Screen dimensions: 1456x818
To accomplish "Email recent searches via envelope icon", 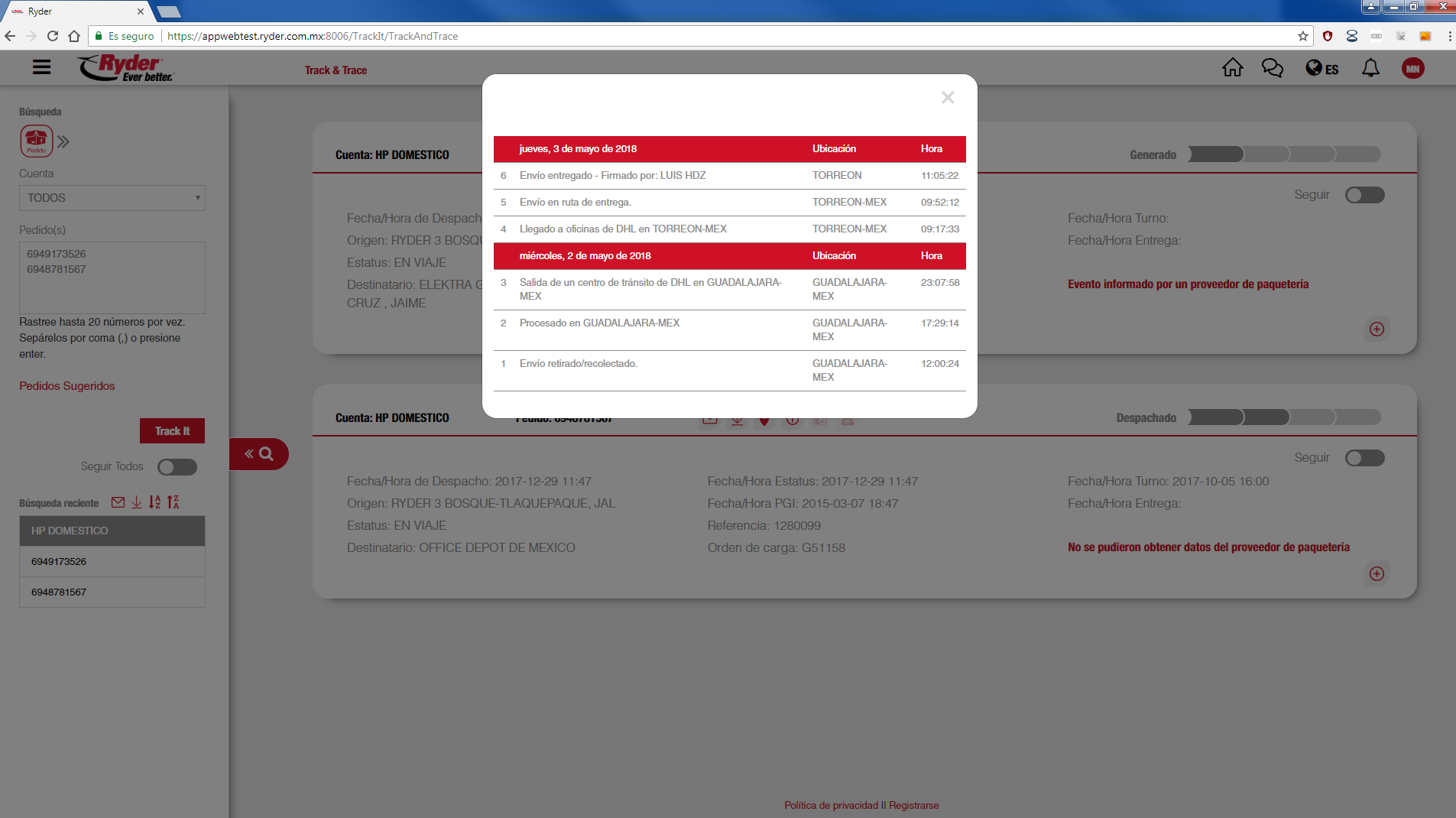I will (118, 502).
